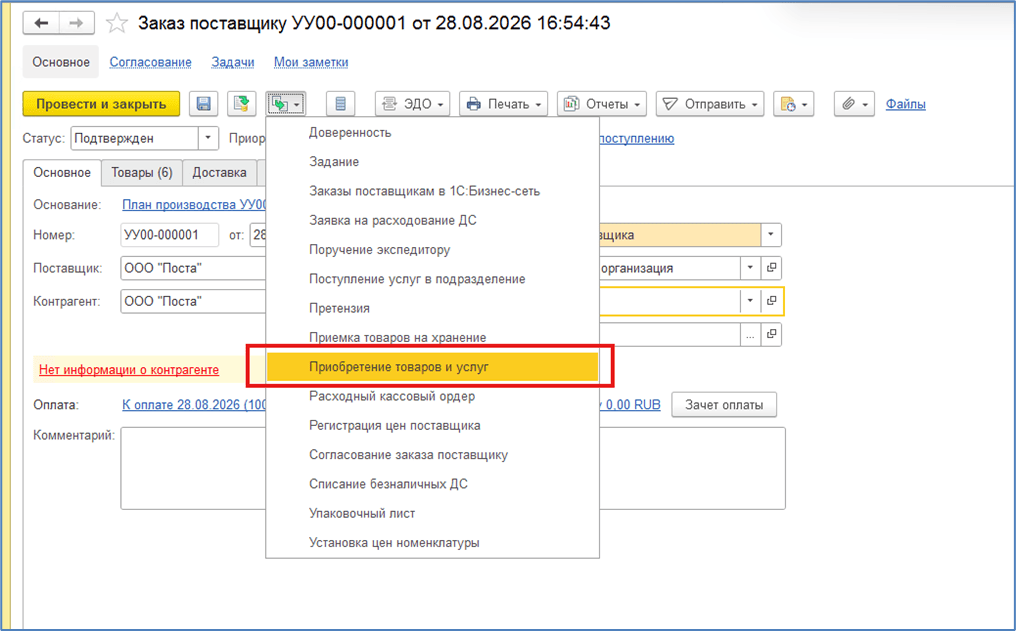This screenshot has height=631, width=1016.
Task: Open the document movements list icon
Action: click(x=340, y=104)
